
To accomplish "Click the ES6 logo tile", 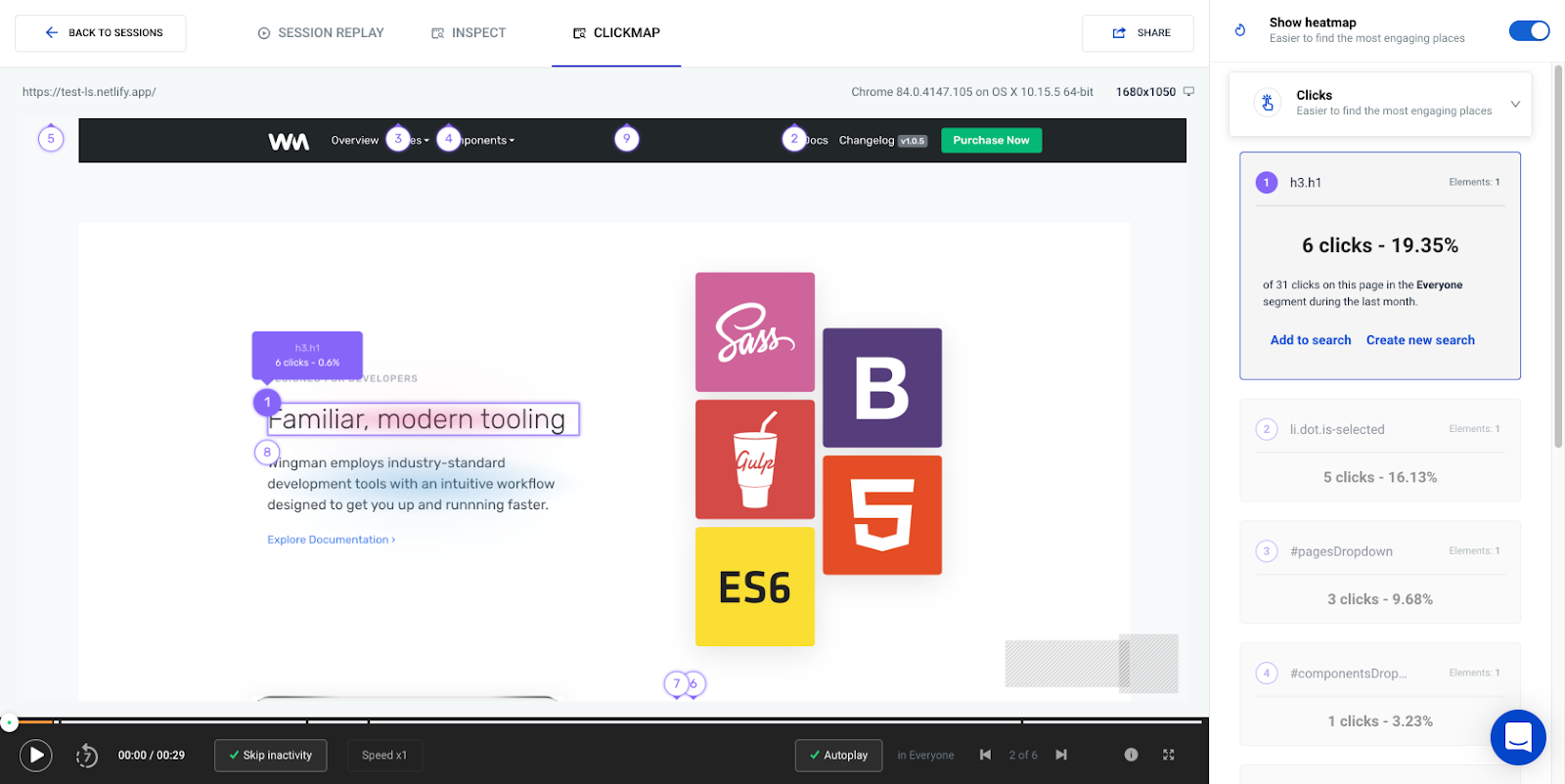I will click(755, 587).
